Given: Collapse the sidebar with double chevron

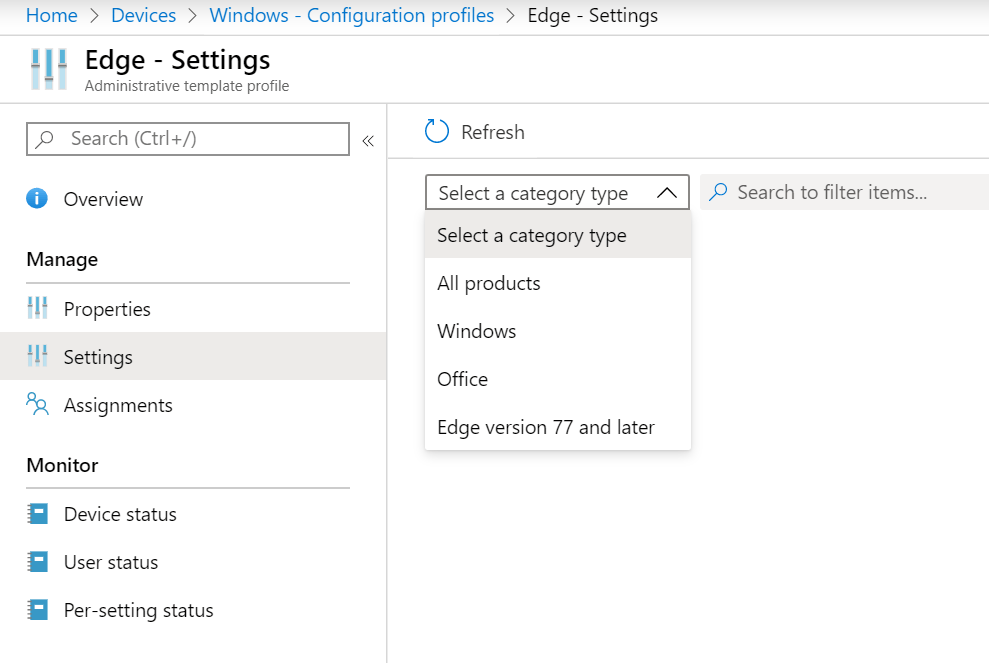Looking at the screenshot, I should tap(368, 140).
